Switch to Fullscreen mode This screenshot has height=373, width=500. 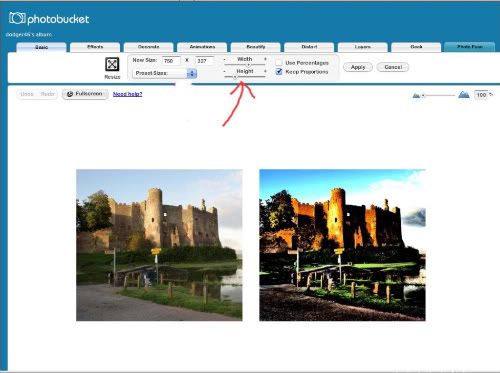coord(85,94)
